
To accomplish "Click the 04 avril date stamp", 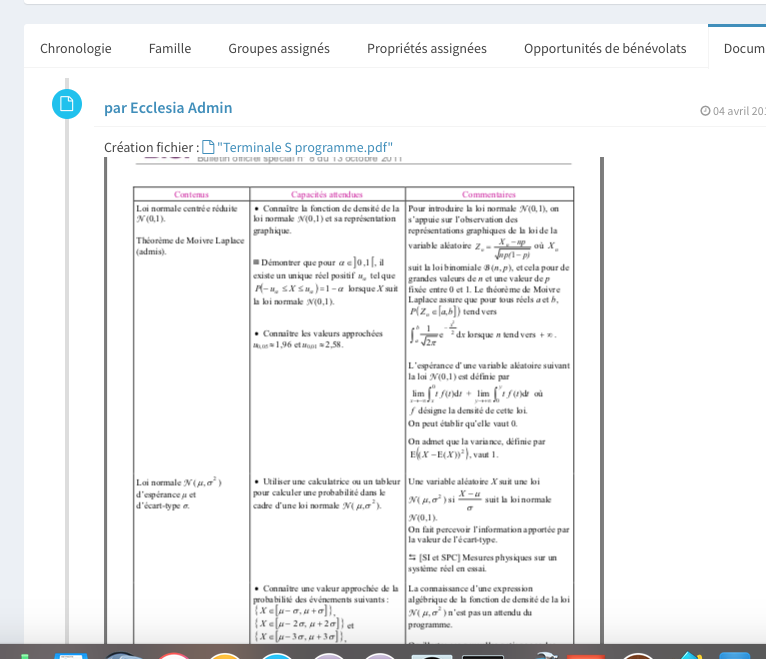I will click(x=739, y=111).
